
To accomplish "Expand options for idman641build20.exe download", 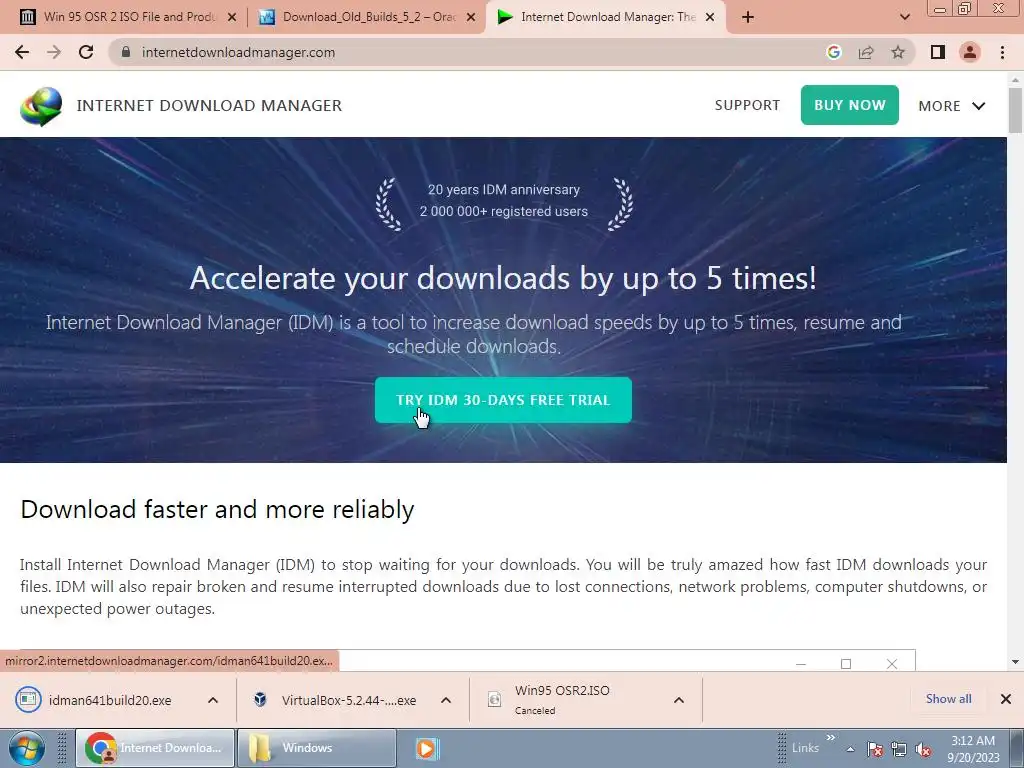I will 213,700.
